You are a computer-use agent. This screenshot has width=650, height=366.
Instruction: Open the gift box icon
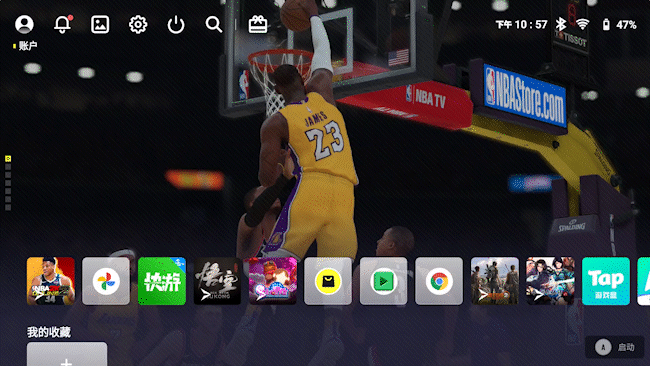pyautogui.click(x=258, y=24)
